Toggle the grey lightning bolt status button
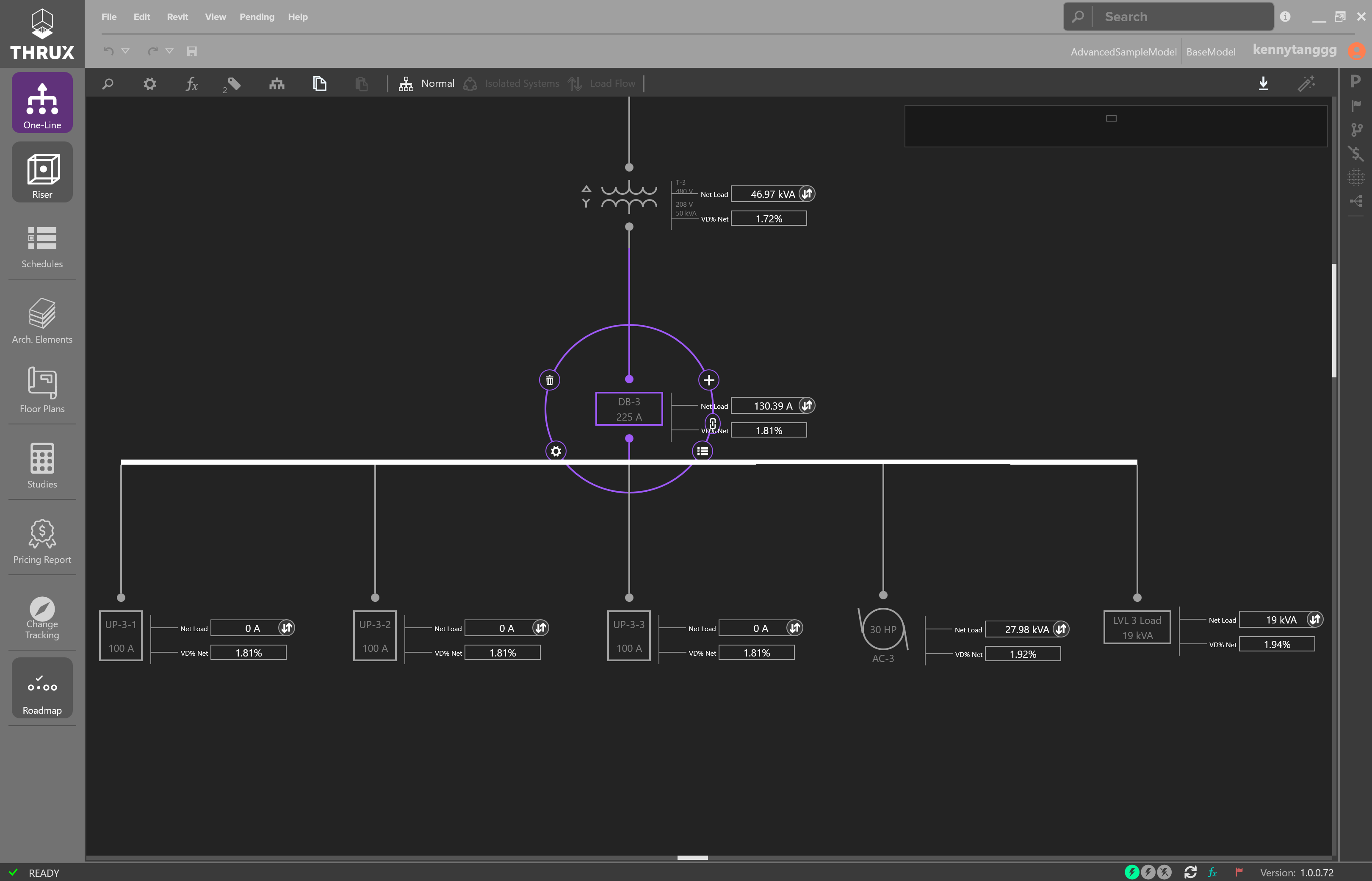The image size is (1372, 881). coord(1148,873)
